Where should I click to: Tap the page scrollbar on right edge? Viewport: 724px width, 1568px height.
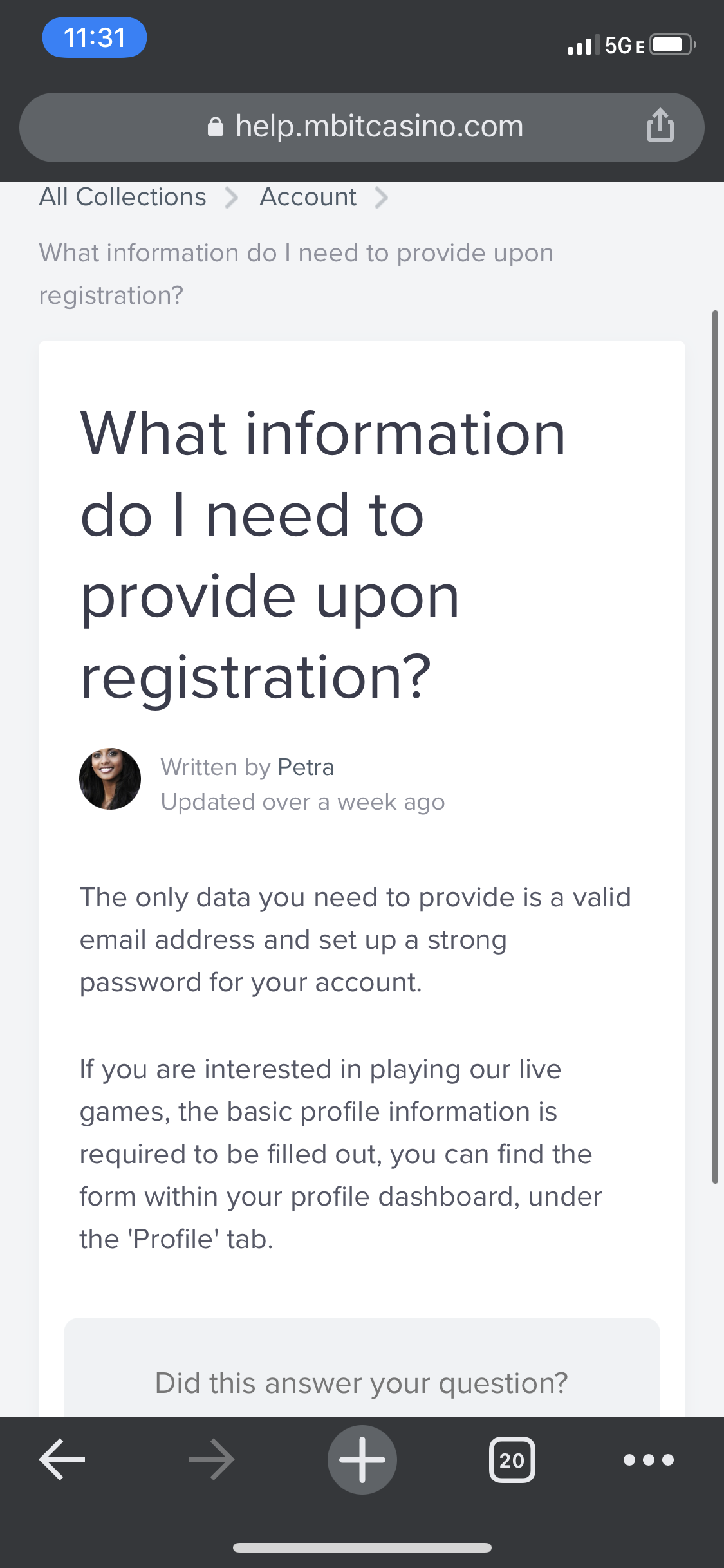point(714,747)
